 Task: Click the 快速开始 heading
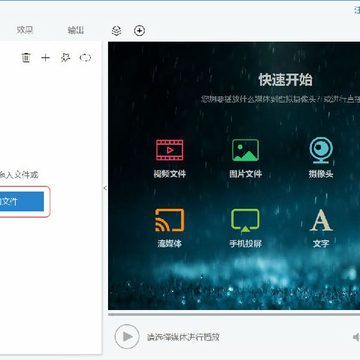pyautogui.click(x=286, y=80)
